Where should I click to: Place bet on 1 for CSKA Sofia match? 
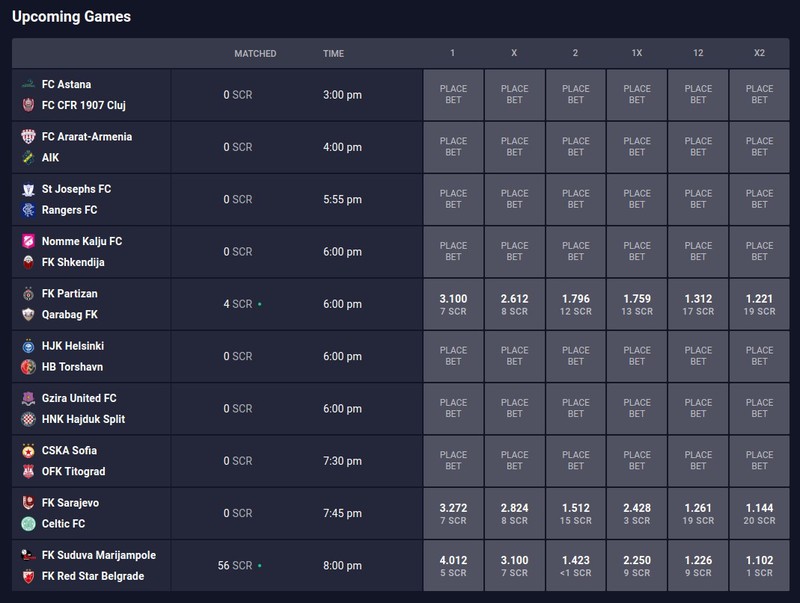(x=453, y=461)
